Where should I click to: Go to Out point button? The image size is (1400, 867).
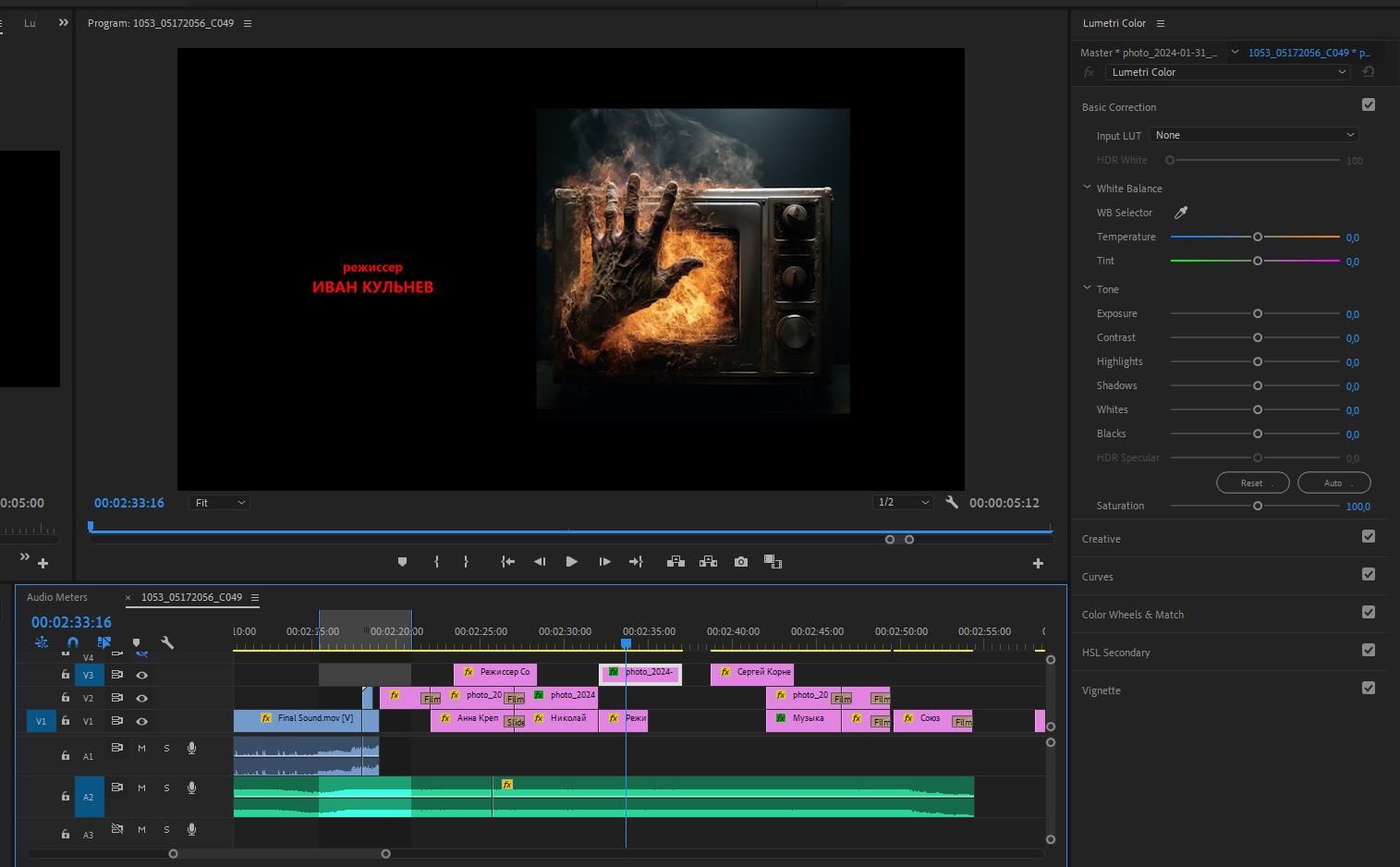[636, 562]
